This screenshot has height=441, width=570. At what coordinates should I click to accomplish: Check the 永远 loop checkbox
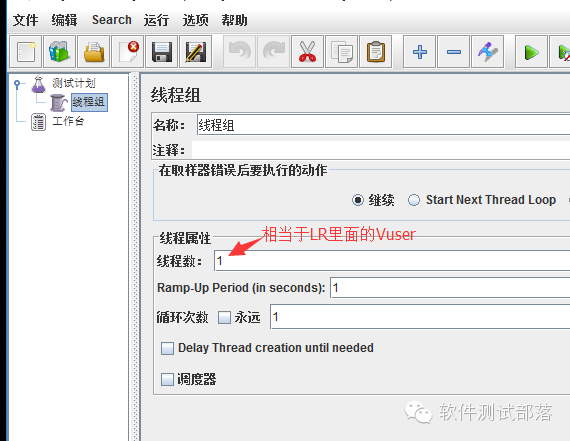tap(224, 317)
